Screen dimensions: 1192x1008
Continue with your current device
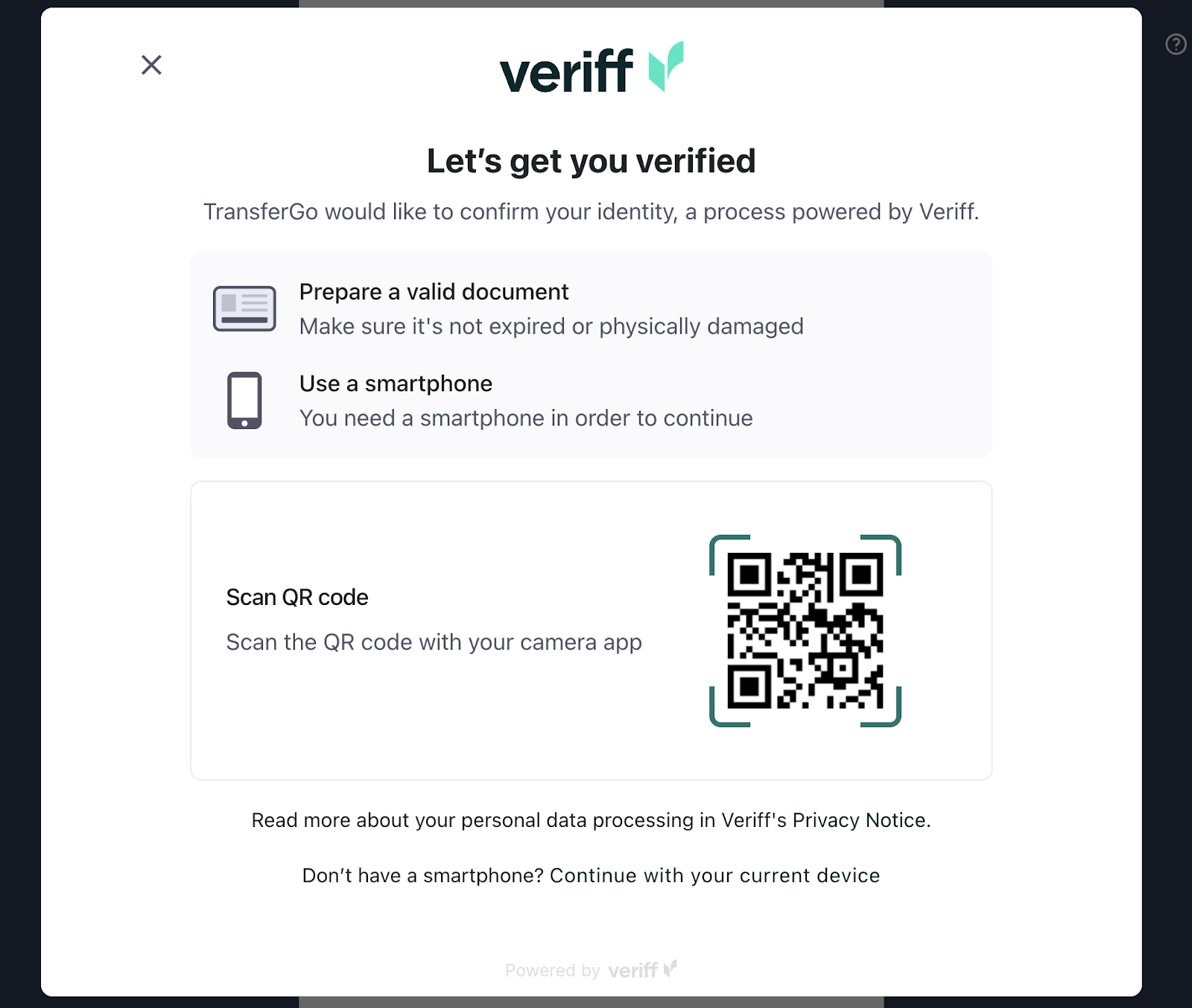[714, 875]
